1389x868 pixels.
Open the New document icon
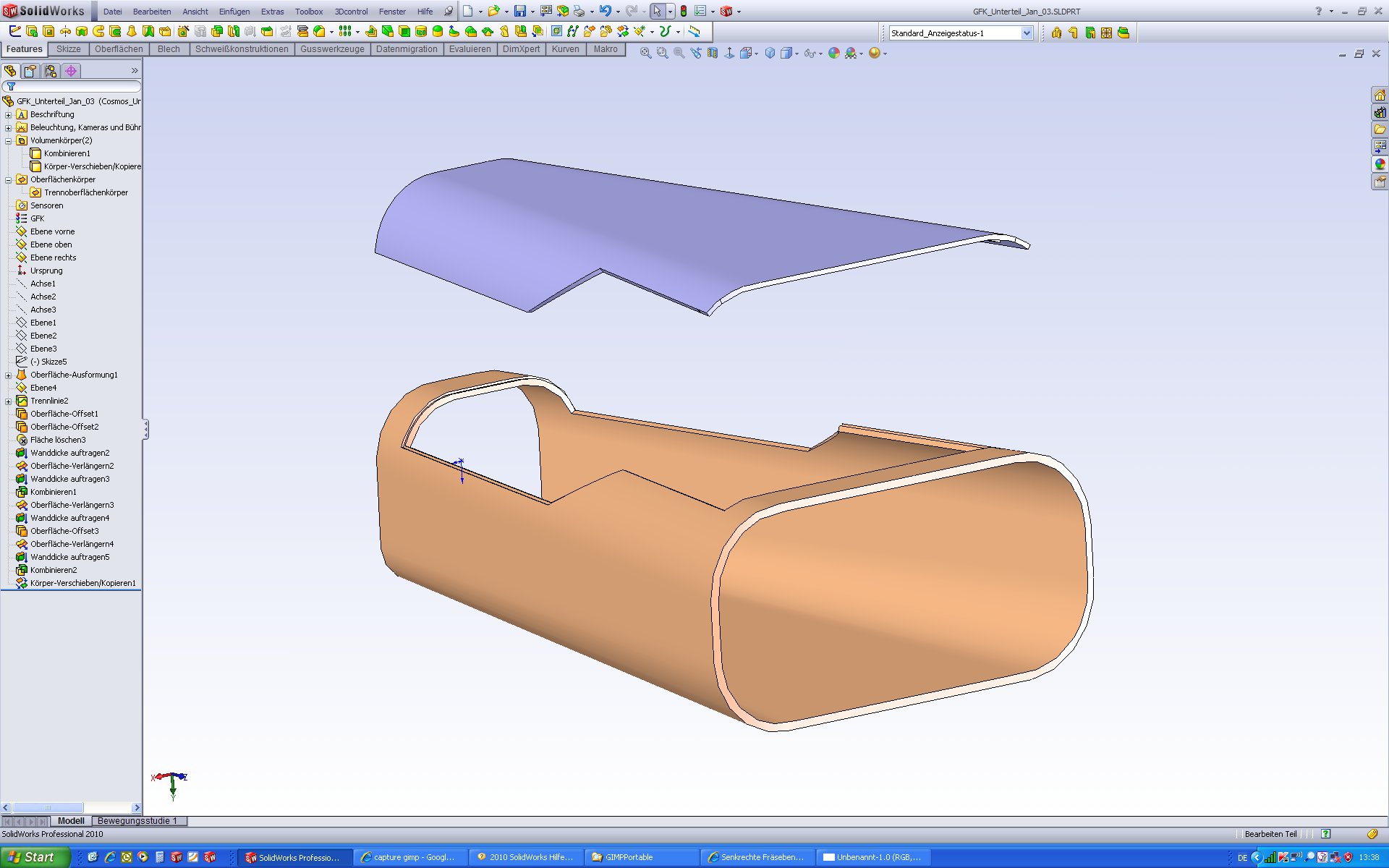(x=468, y=11)
